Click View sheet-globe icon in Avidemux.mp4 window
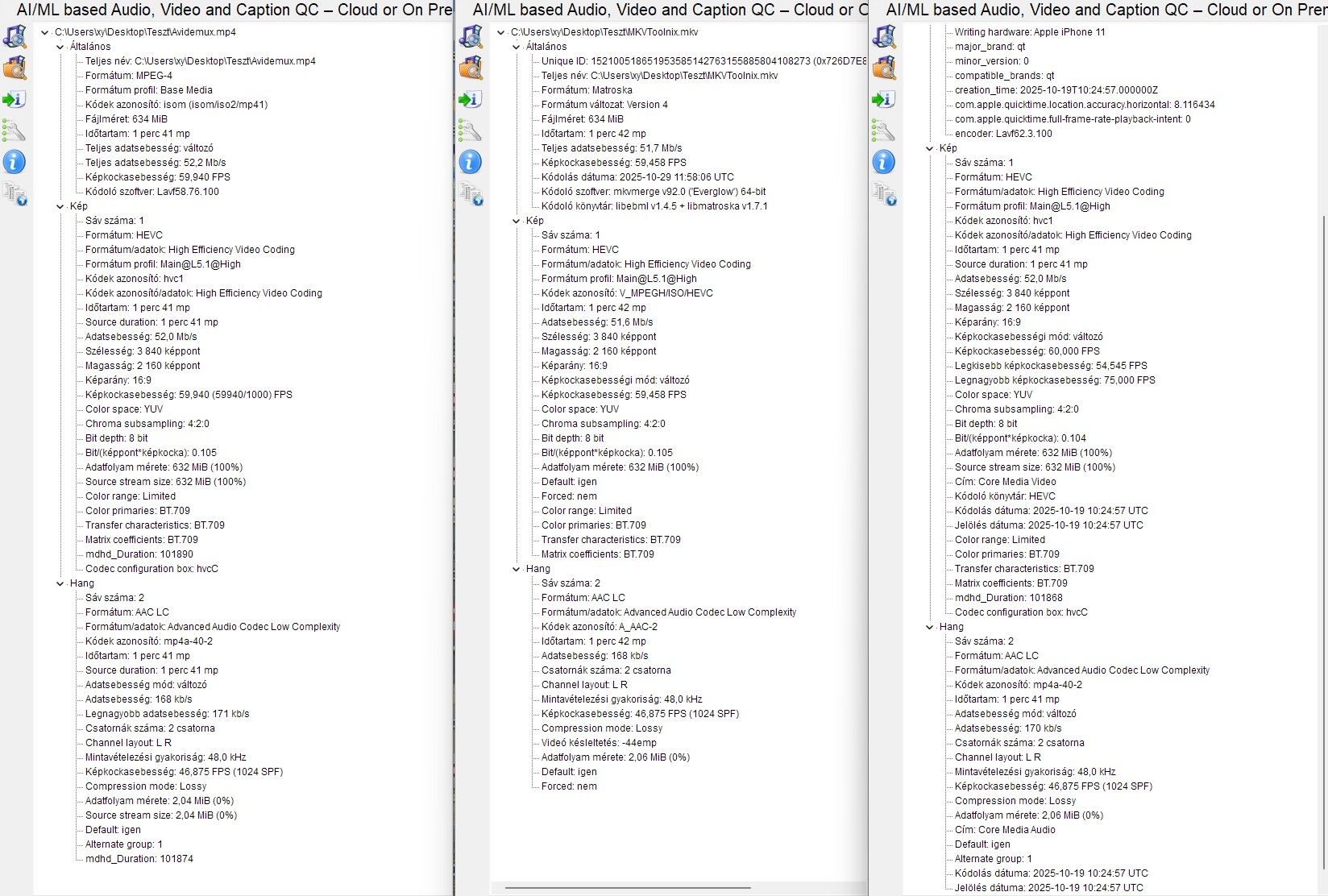 (x=15, y=193)
